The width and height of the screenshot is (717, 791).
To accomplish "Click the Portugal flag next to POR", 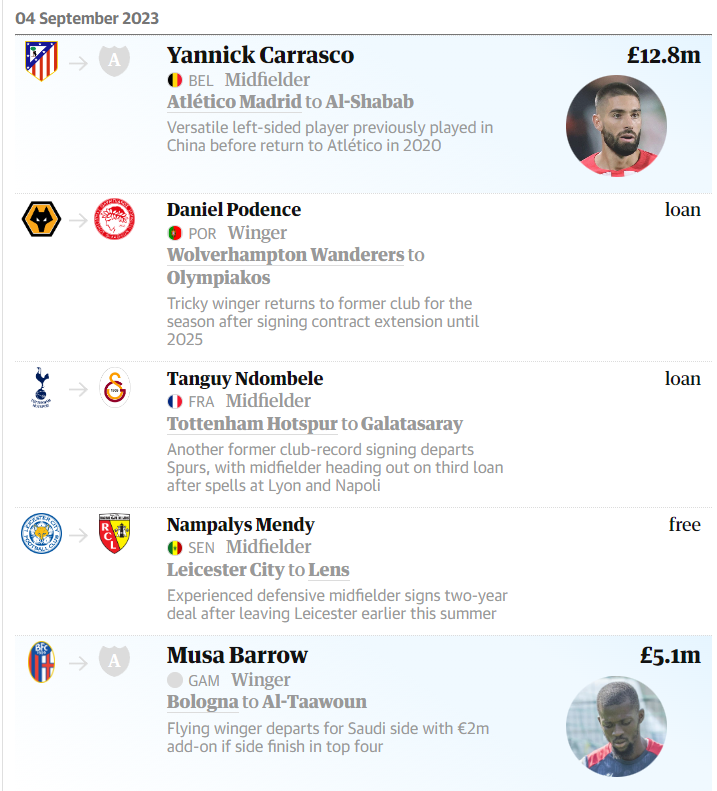I will [x=174, y=233].
